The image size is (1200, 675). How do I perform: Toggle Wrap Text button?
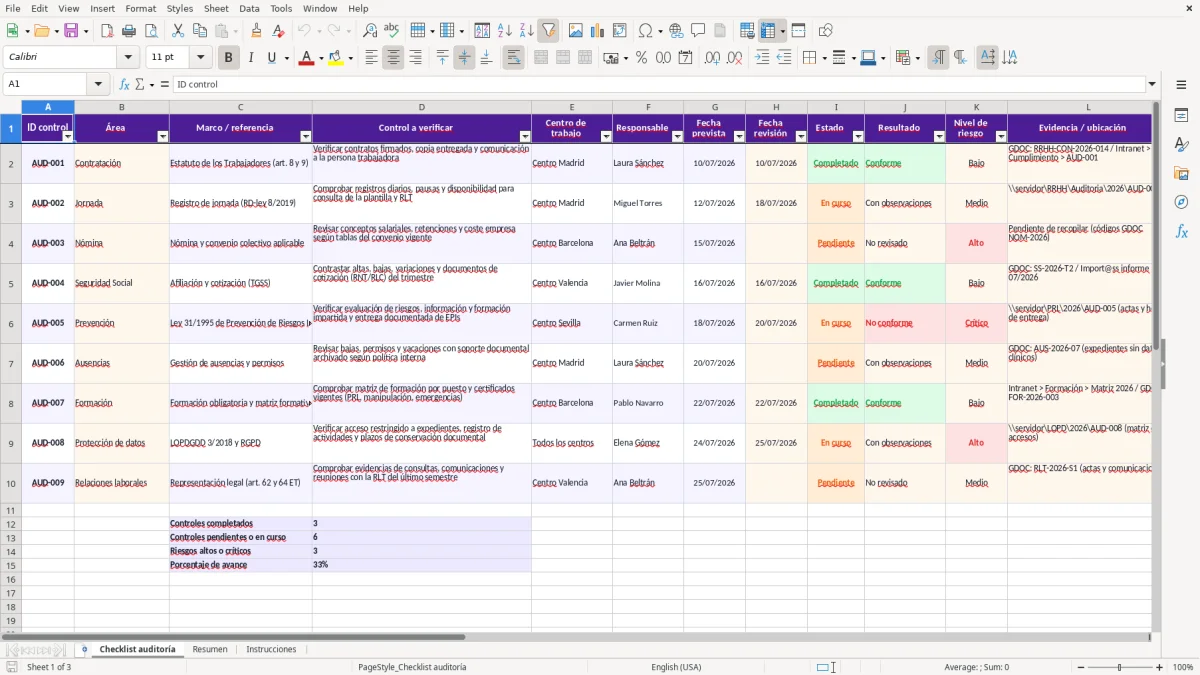513,58
